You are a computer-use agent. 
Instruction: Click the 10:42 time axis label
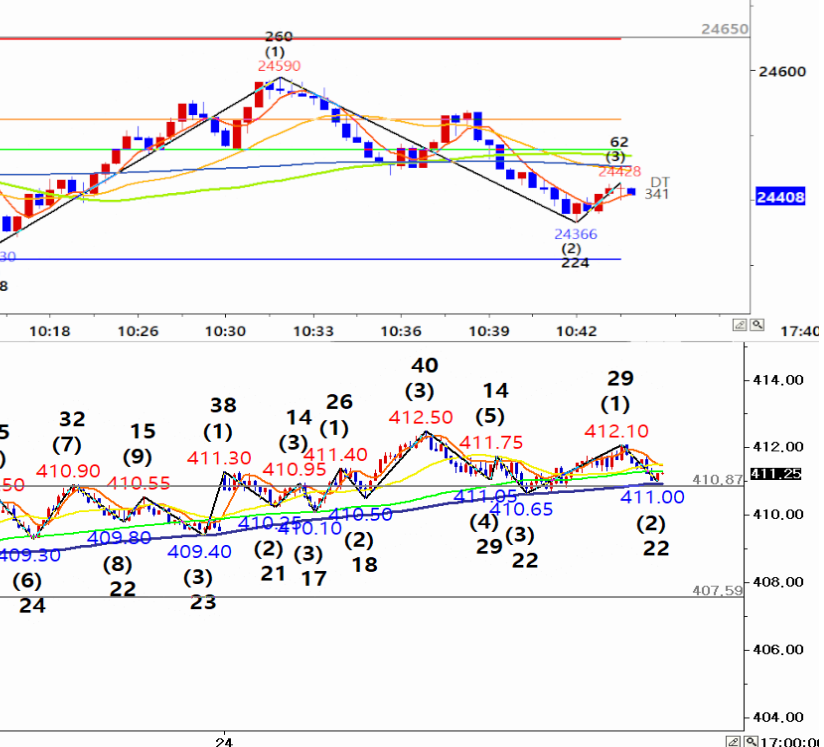coord(576,331)
